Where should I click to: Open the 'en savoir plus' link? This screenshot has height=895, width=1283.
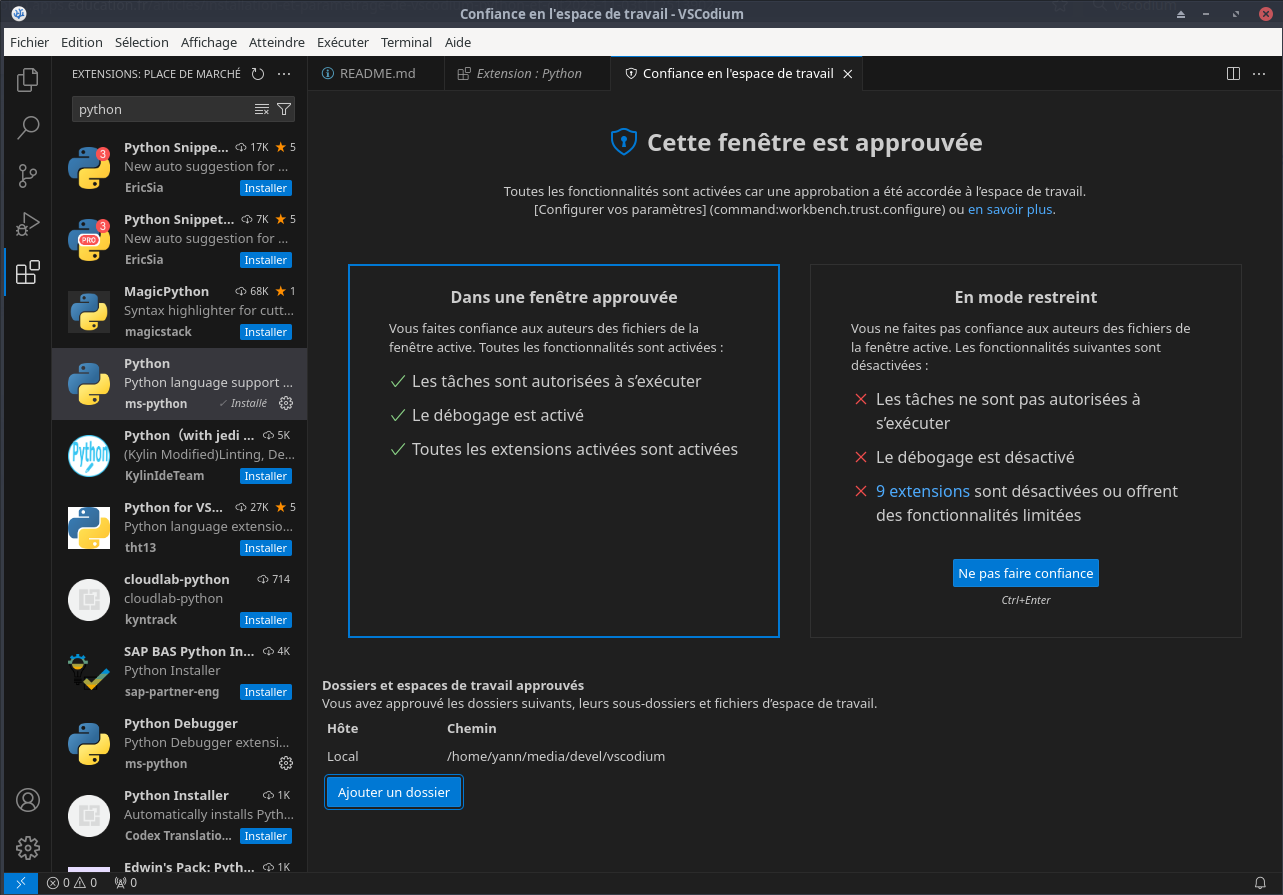pos(1010,210)
